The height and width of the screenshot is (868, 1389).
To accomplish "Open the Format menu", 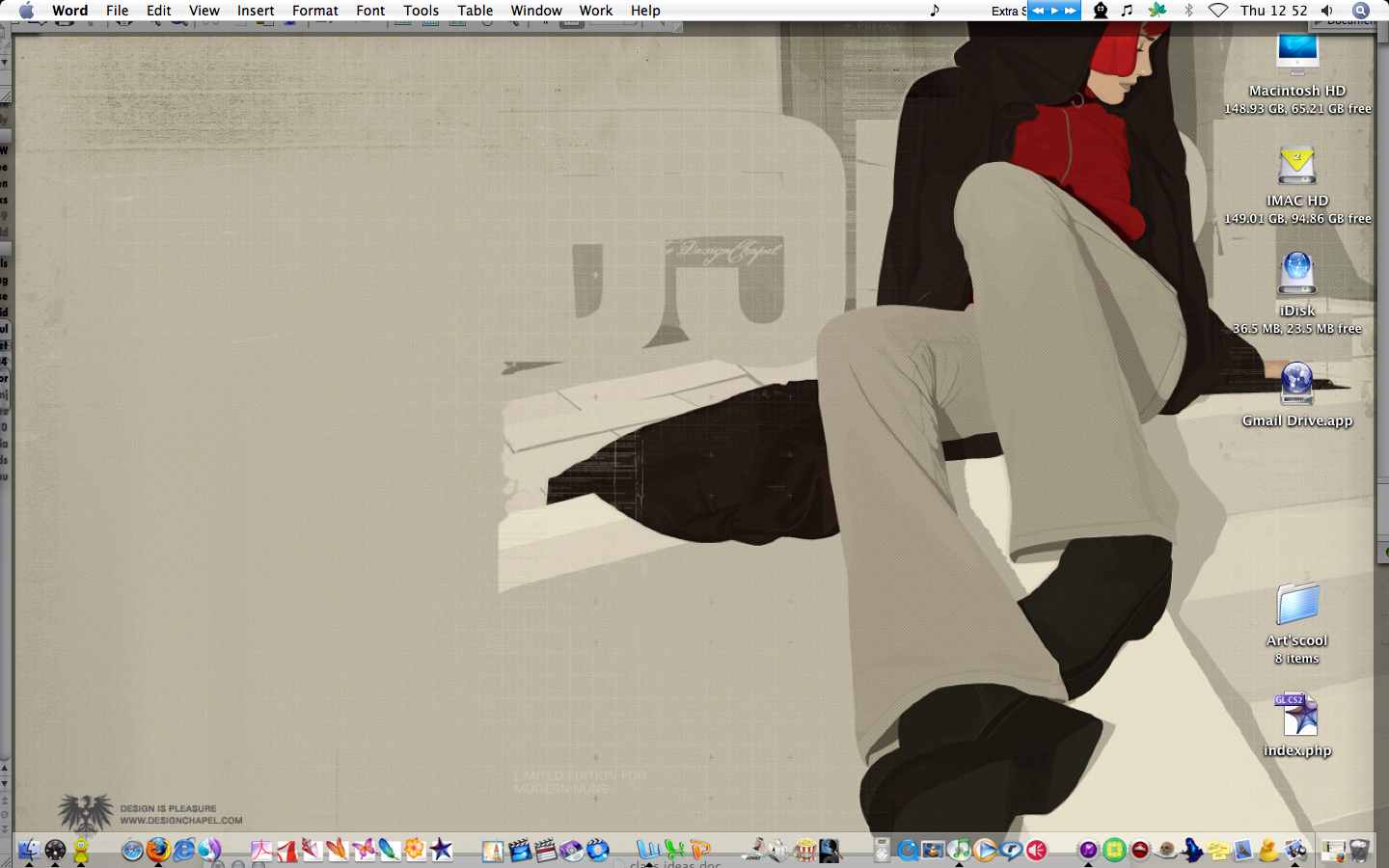I will tap(314, 11).
